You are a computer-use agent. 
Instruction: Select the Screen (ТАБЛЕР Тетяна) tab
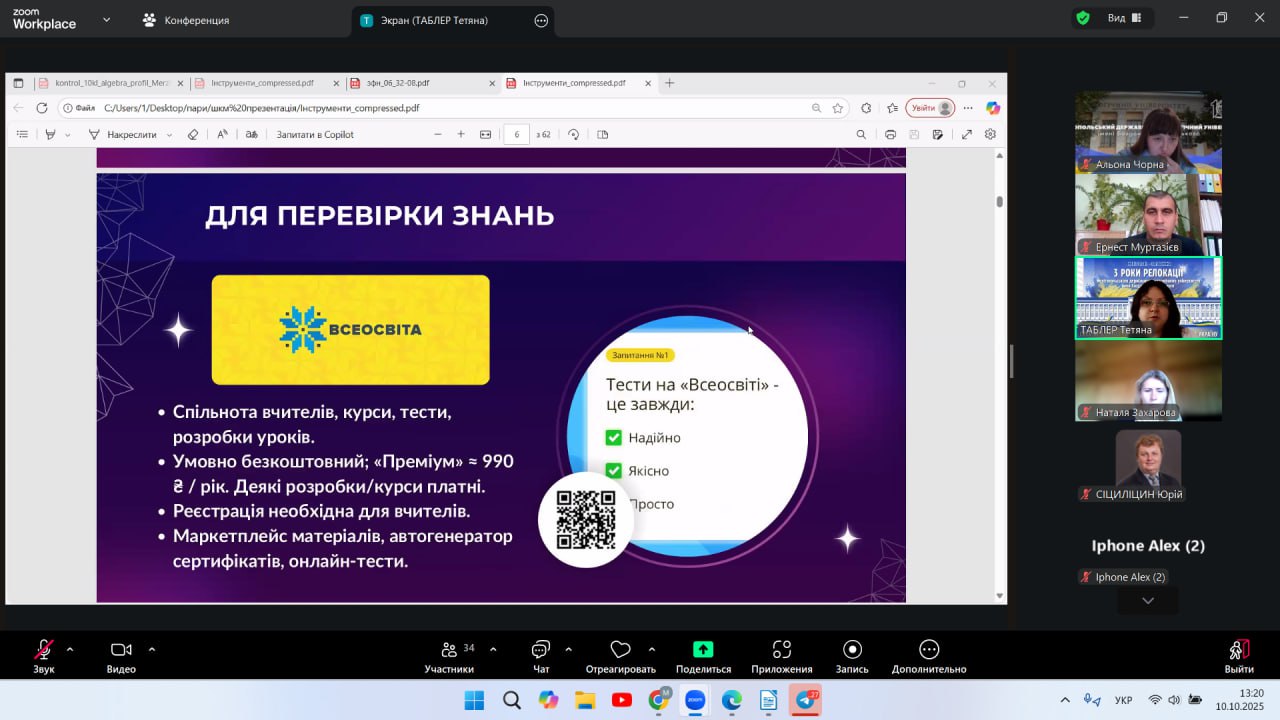point(434,20)
